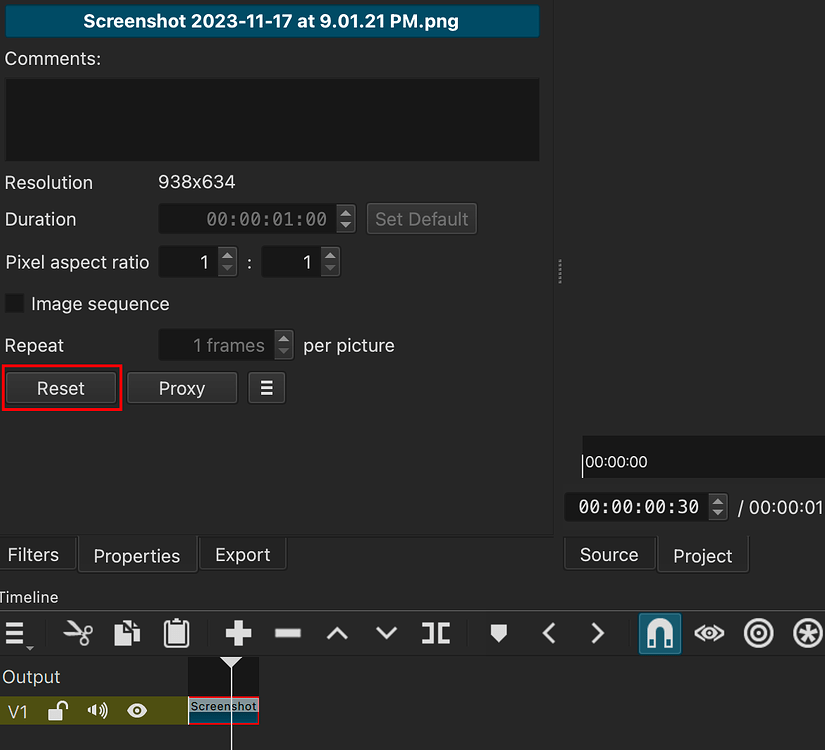Viewport: 825px width, 750px height.
Task: Click the clip filename title bar
Action: tap(272, 21)
